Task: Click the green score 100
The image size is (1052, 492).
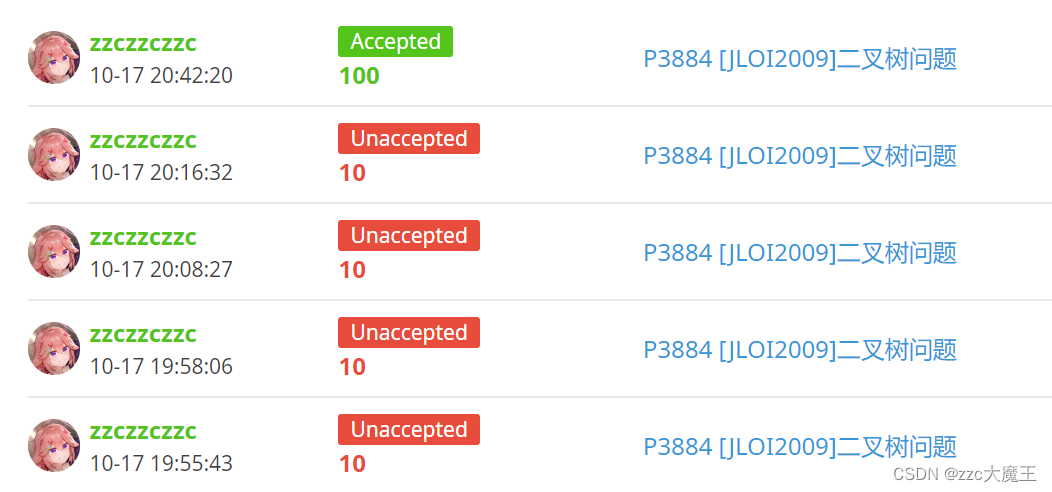Action: [x=359, y=77]
